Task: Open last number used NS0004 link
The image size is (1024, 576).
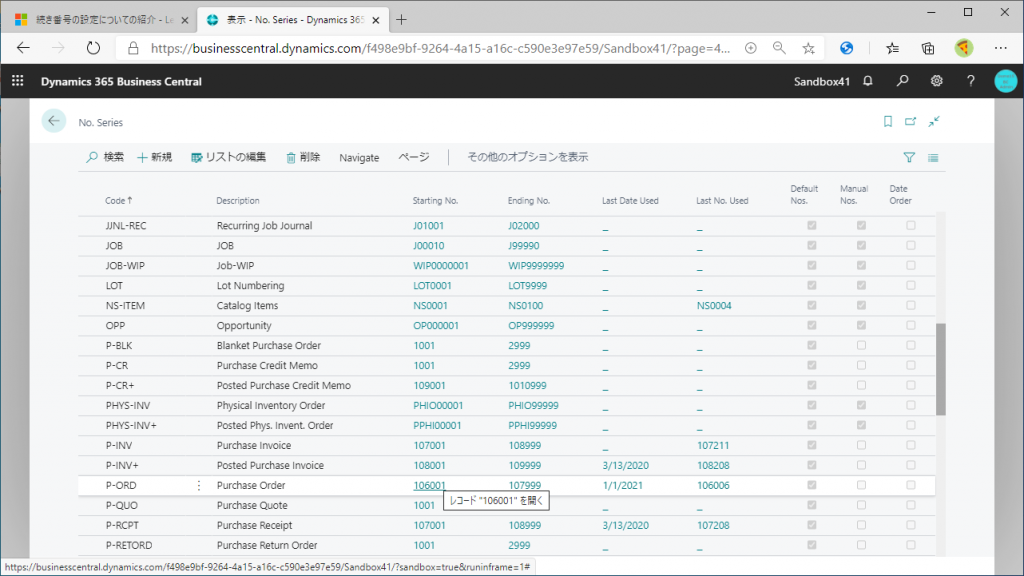Action: [714, 306]
